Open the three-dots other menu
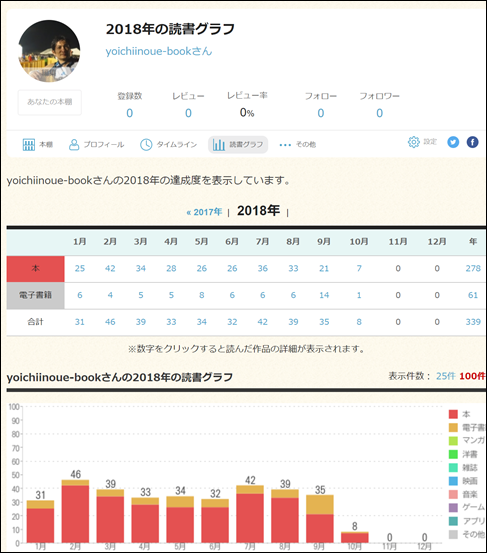Viewport: 487px width, 553px height. tap(285, 145)
